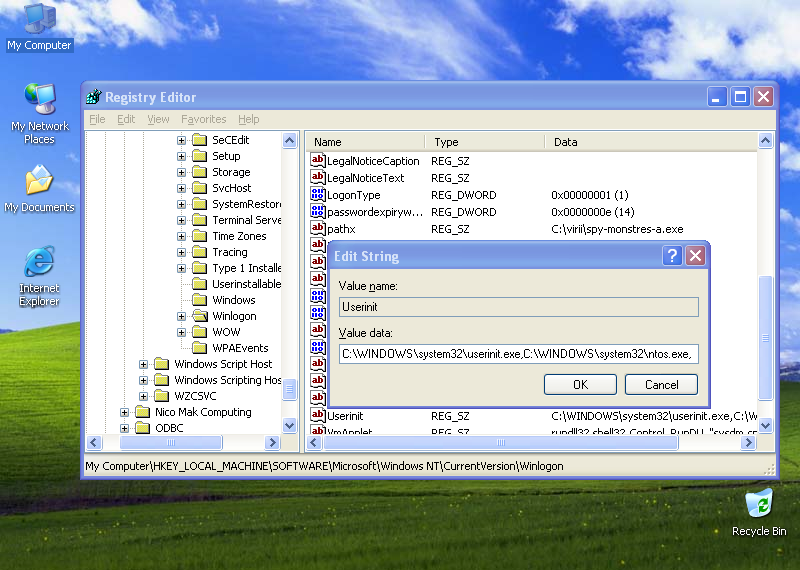Click tree pane horizontal scroll right arrow
The height and width of the screenshot is (570, 800).
(x=272, y=442)
